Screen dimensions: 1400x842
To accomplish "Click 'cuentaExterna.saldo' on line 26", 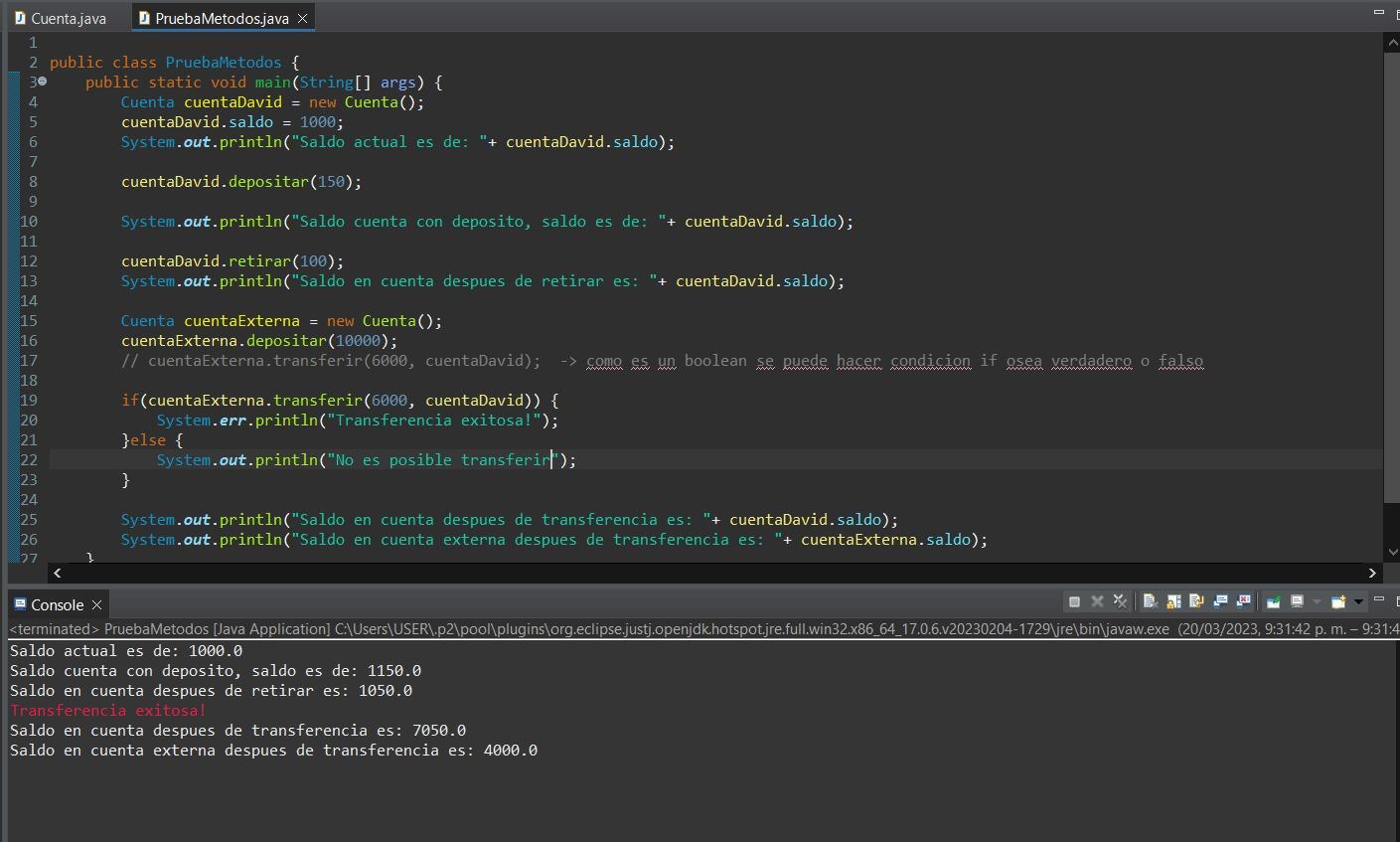I will [x=885, y=539].
